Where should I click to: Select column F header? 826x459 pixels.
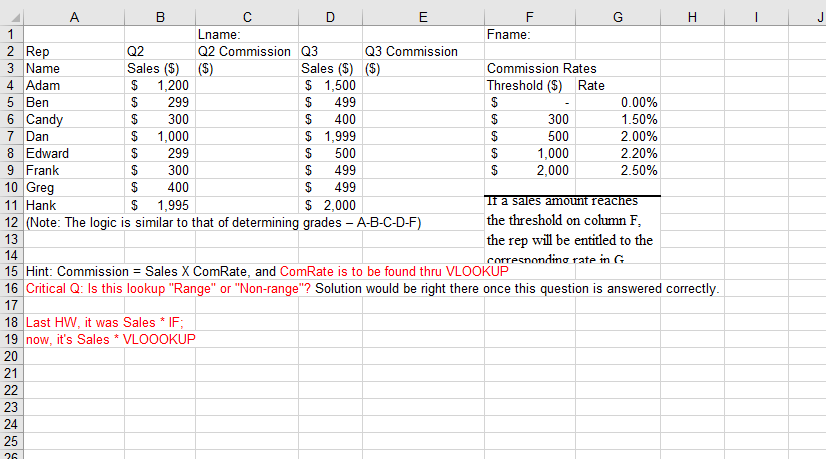(529, 17)
